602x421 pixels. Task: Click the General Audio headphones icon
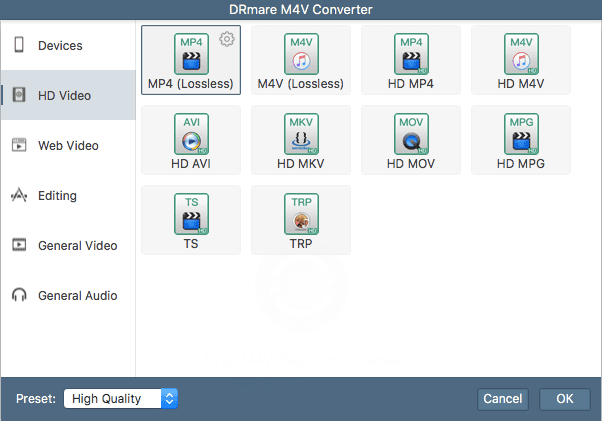coord(19,295)
